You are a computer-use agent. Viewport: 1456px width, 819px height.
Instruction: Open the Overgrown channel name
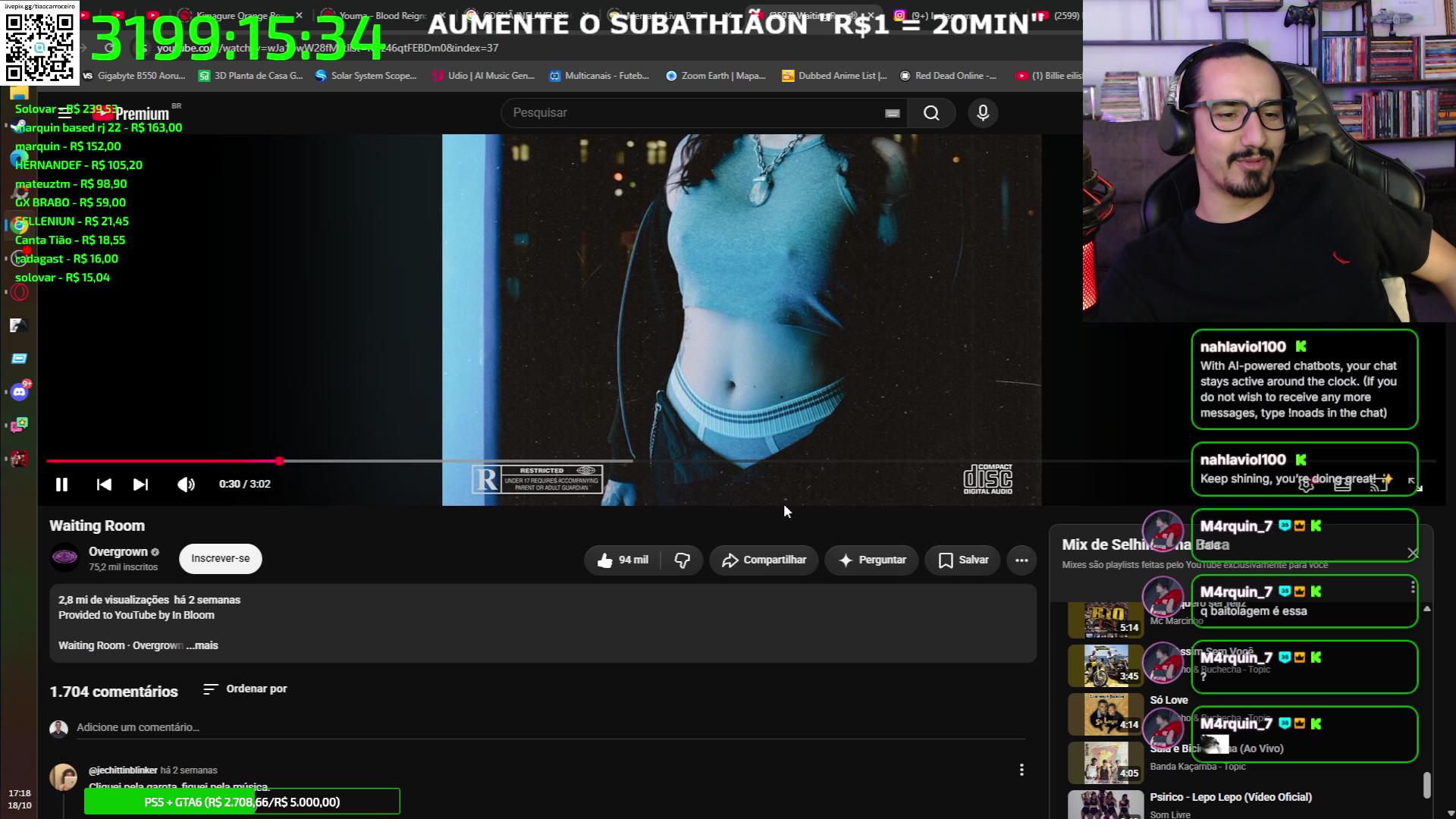[x=118, y=552]
